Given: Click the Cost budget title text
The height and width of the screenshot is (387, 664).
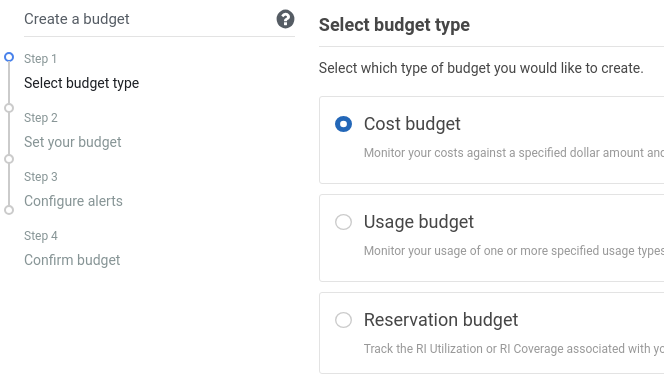Looking at the screenshot, I should (412, 124).
